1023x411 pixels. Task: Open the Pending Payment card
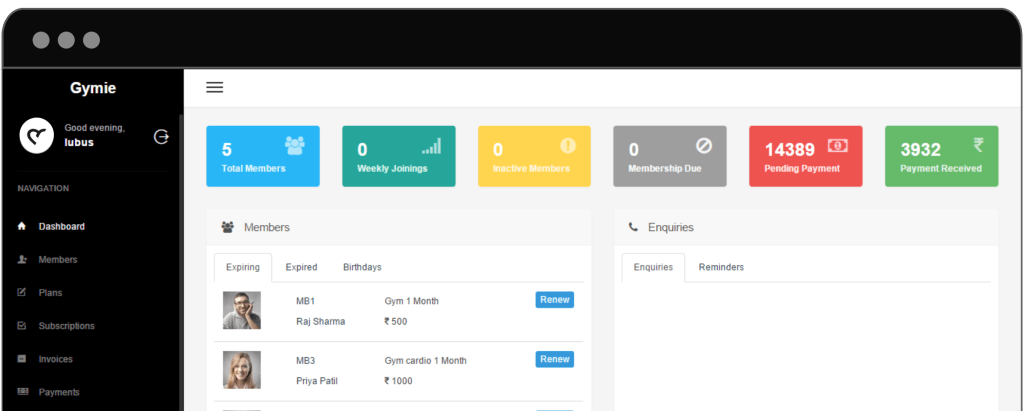click(806, 157)
